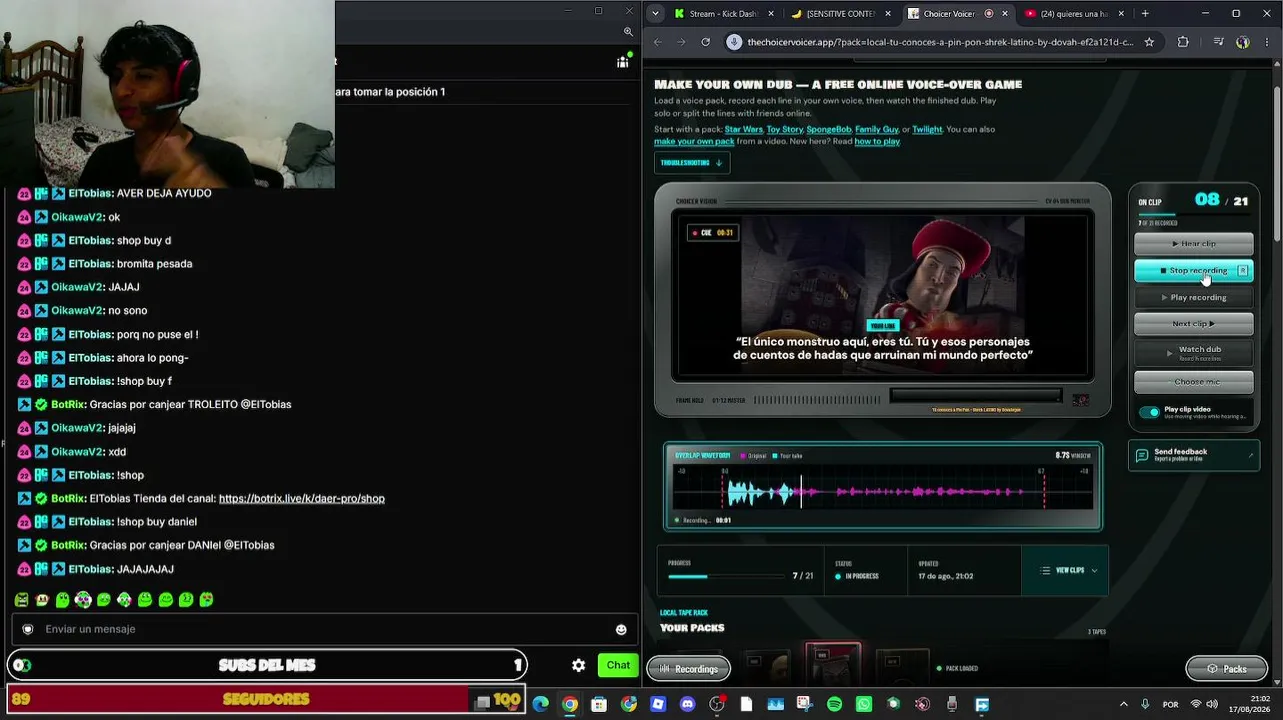Click the users icon in chat header
Viewport: 1283px width, 720px height.
tap(623, 62)
